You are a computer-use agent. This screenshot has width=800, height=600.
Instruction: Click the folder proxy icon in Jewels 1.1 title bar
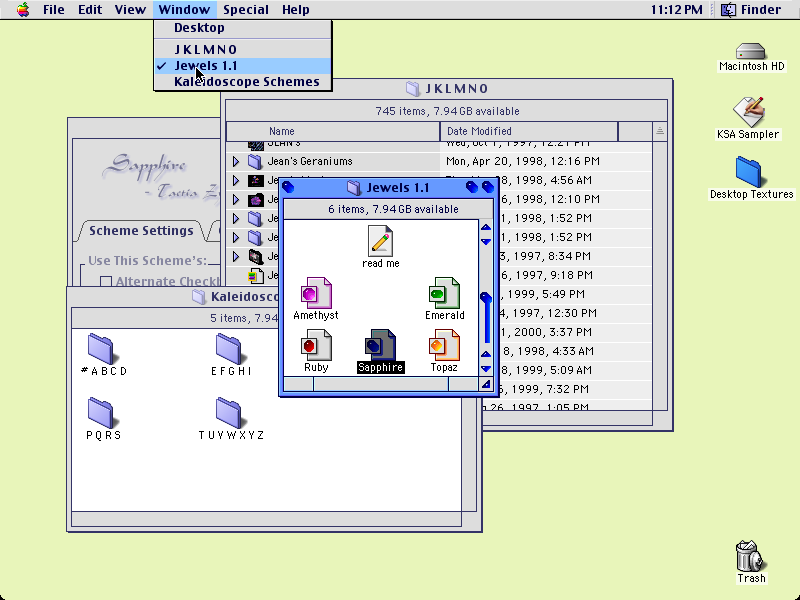coord(354,188)
